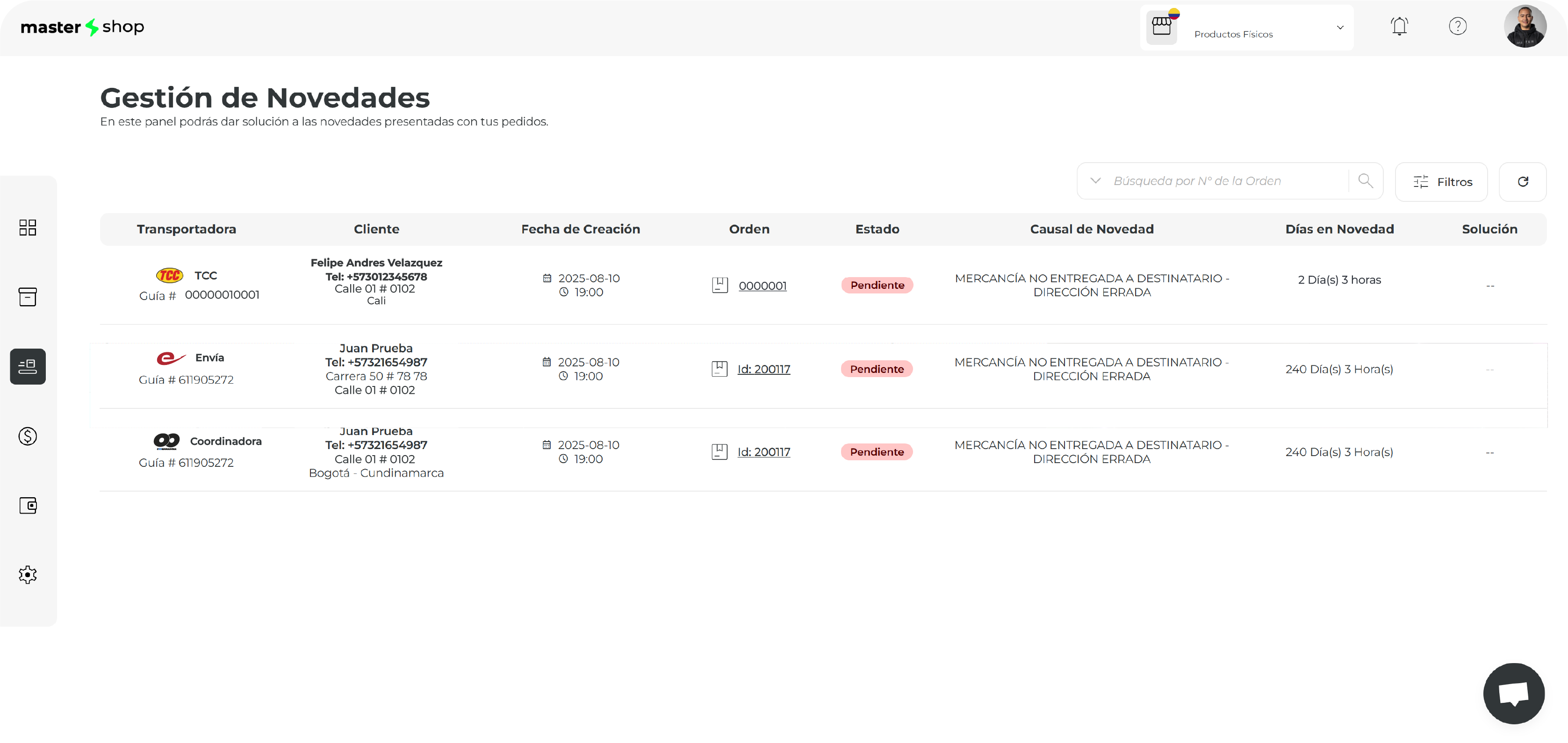Select the highlighted novedades icon in sidebar

(28, 366)
